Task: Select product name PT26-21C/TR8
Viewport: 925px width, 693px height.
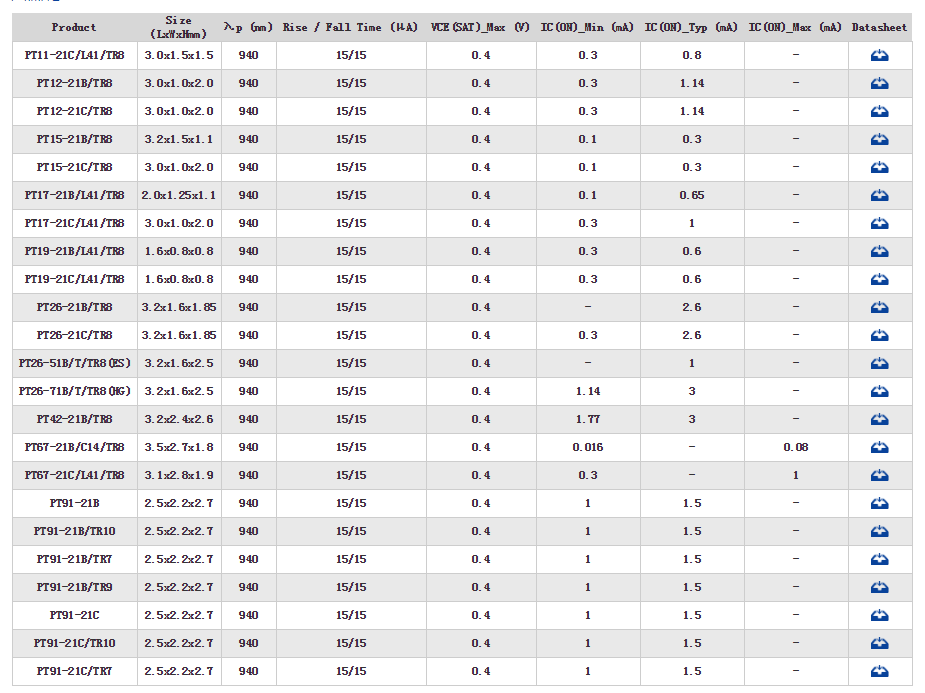Action: pyautogui.click(x=74, y=336)
